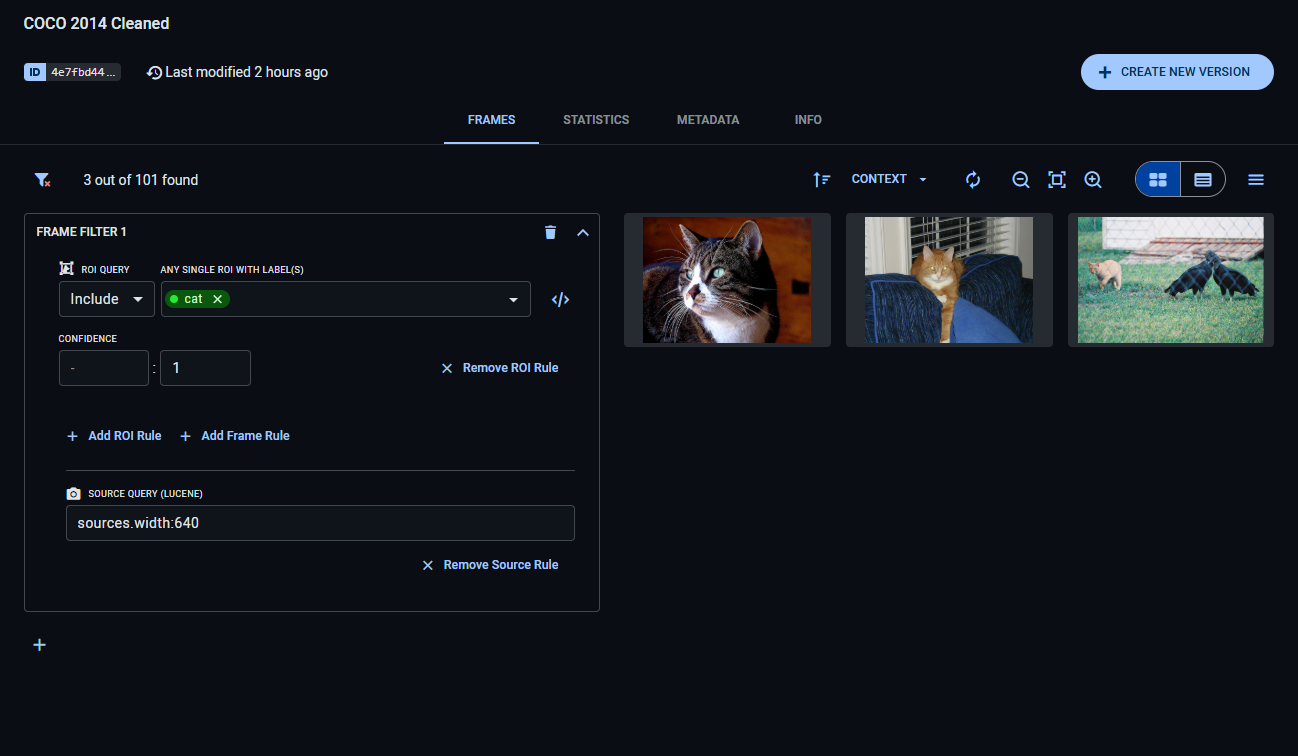Open the code view of the ROI query
Viewport: 1298px width, 756px height.
coord(560,300)
